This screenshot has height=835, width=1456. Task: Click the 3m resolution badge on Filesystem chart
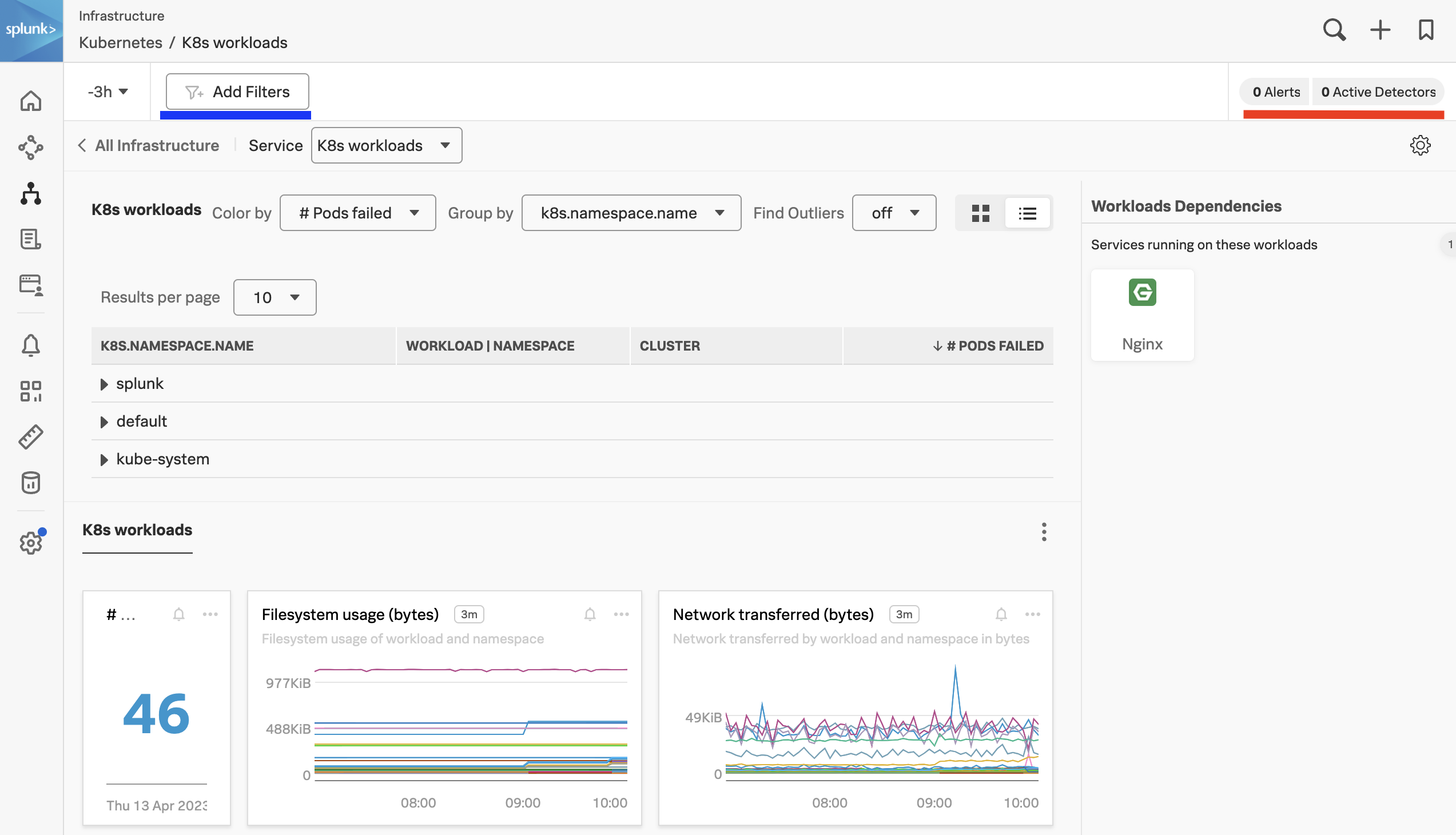point(468,614)
